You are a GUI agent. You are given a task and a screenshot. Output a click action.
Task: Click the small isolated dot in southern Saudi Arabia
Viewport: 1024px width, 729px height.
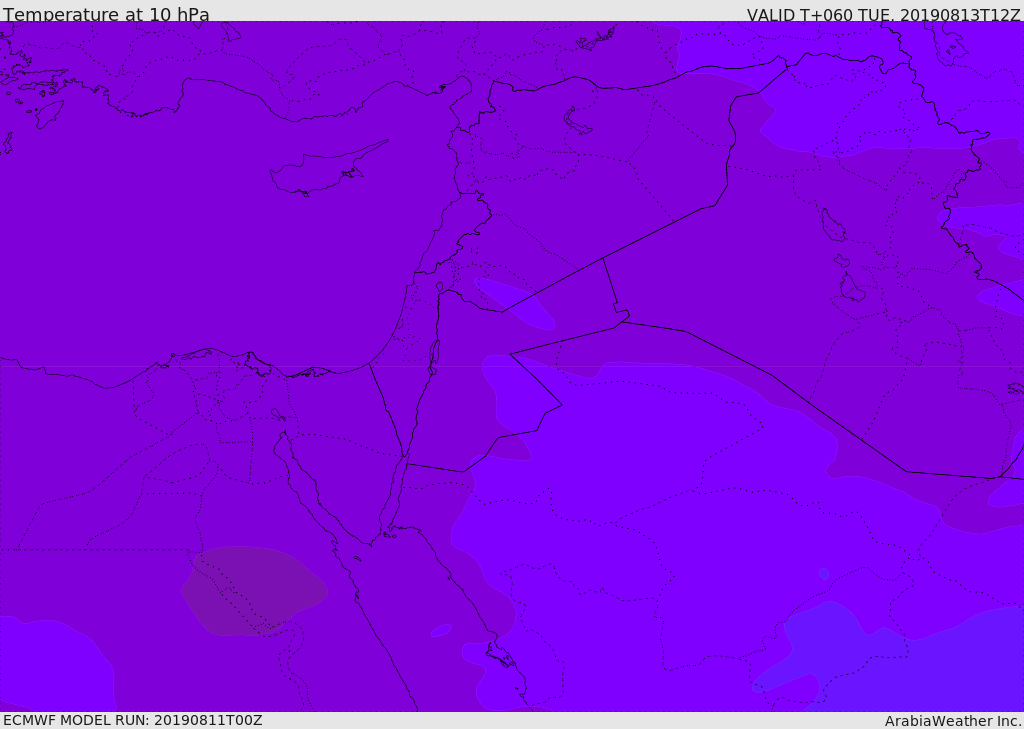click(x=823, y=574)
